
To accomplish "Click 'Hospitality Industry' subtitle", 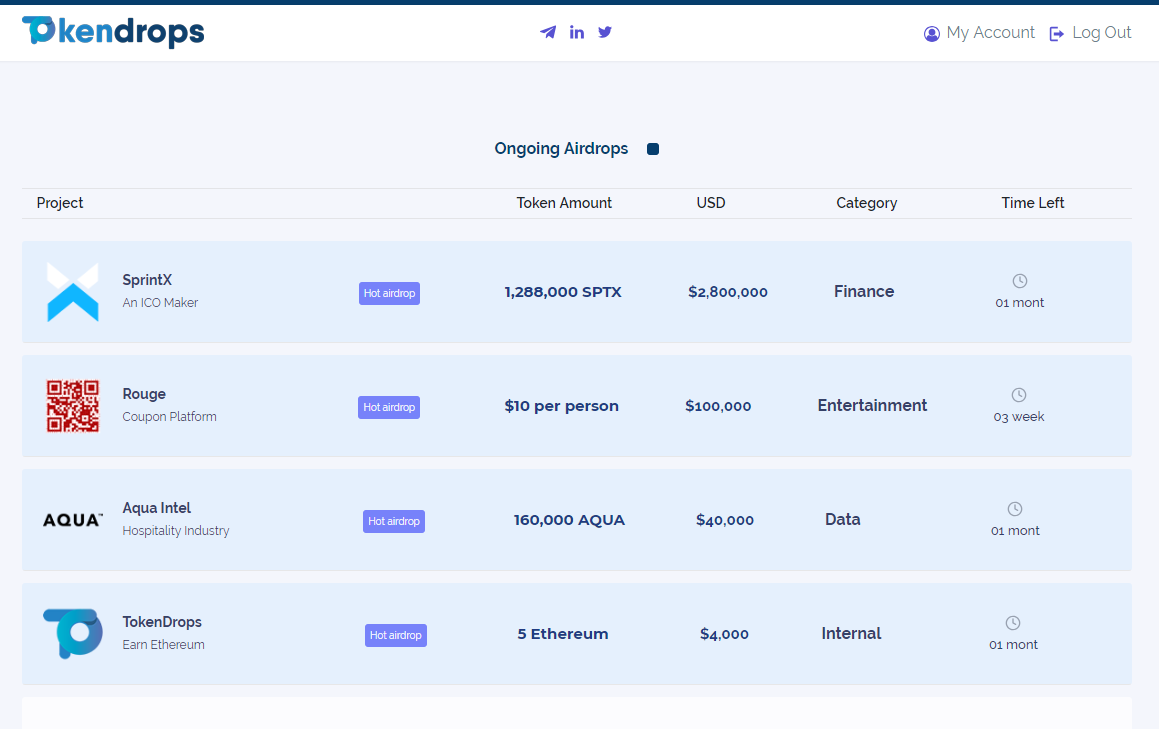I will coord(176,531).
